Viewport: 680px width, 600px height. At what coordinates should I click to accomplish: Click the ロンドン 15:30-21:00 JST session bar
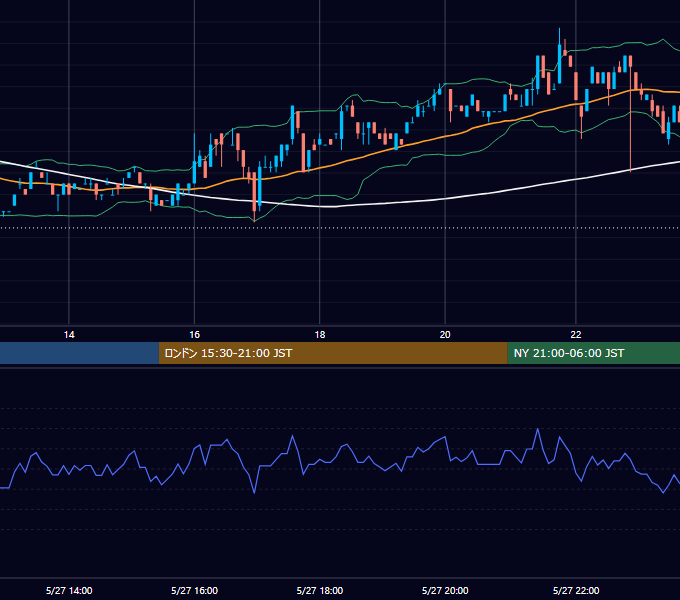333,353
